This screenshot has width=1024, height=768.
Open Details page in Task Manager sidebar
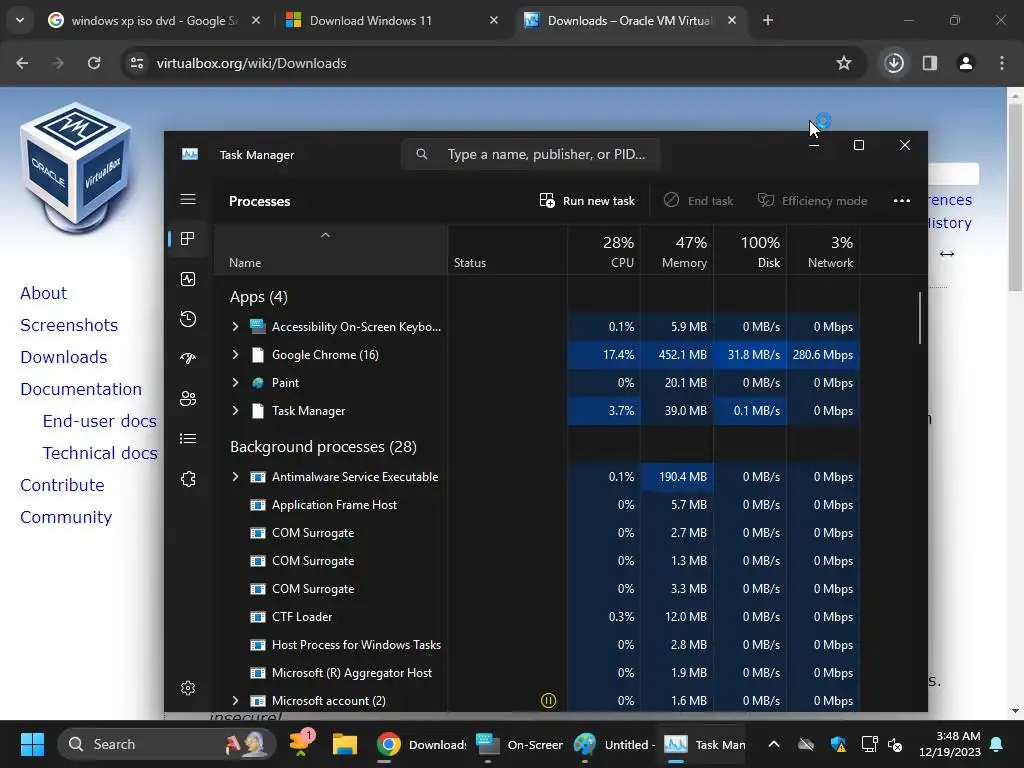point(188,439)
